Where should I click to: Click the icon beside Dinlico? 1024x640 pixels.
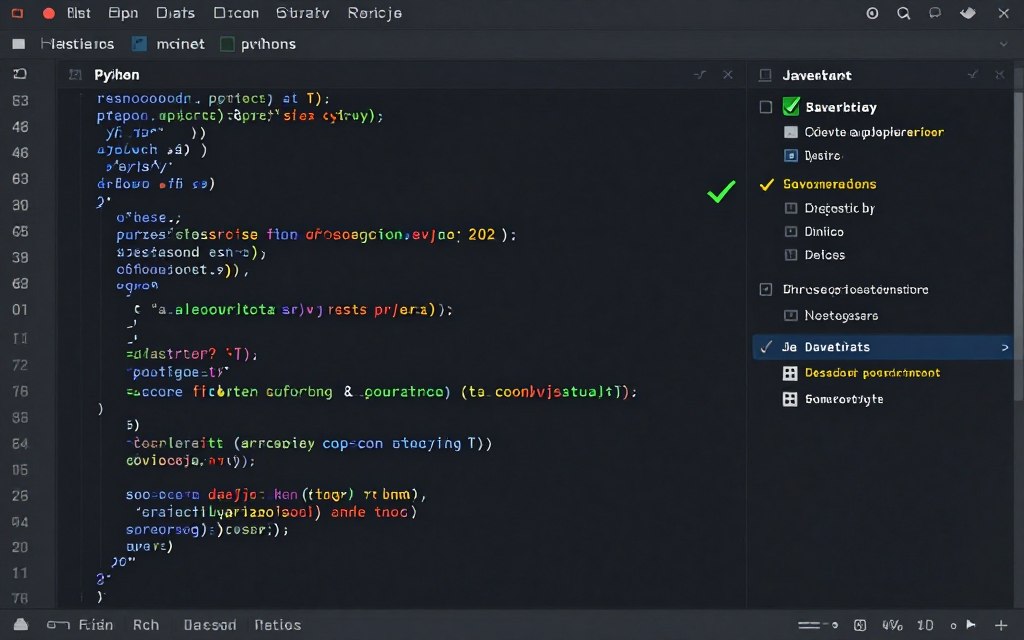point(791,232)
